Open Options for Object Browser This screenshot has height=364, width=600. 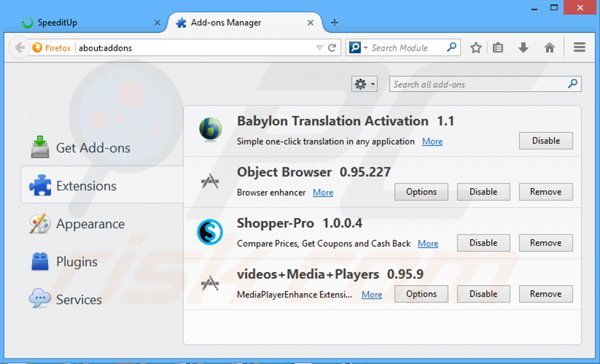(421, 192)
